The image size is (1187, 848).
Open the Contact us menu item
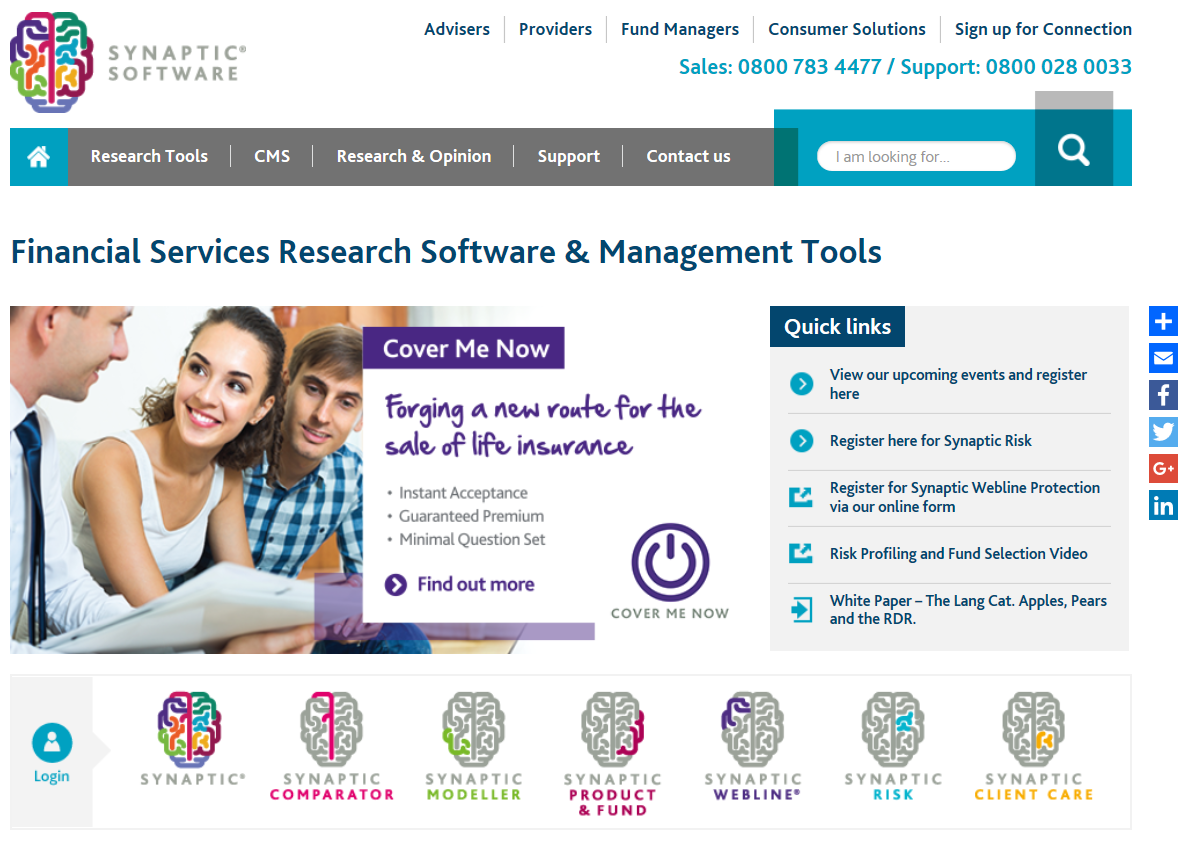pos(688,157)
